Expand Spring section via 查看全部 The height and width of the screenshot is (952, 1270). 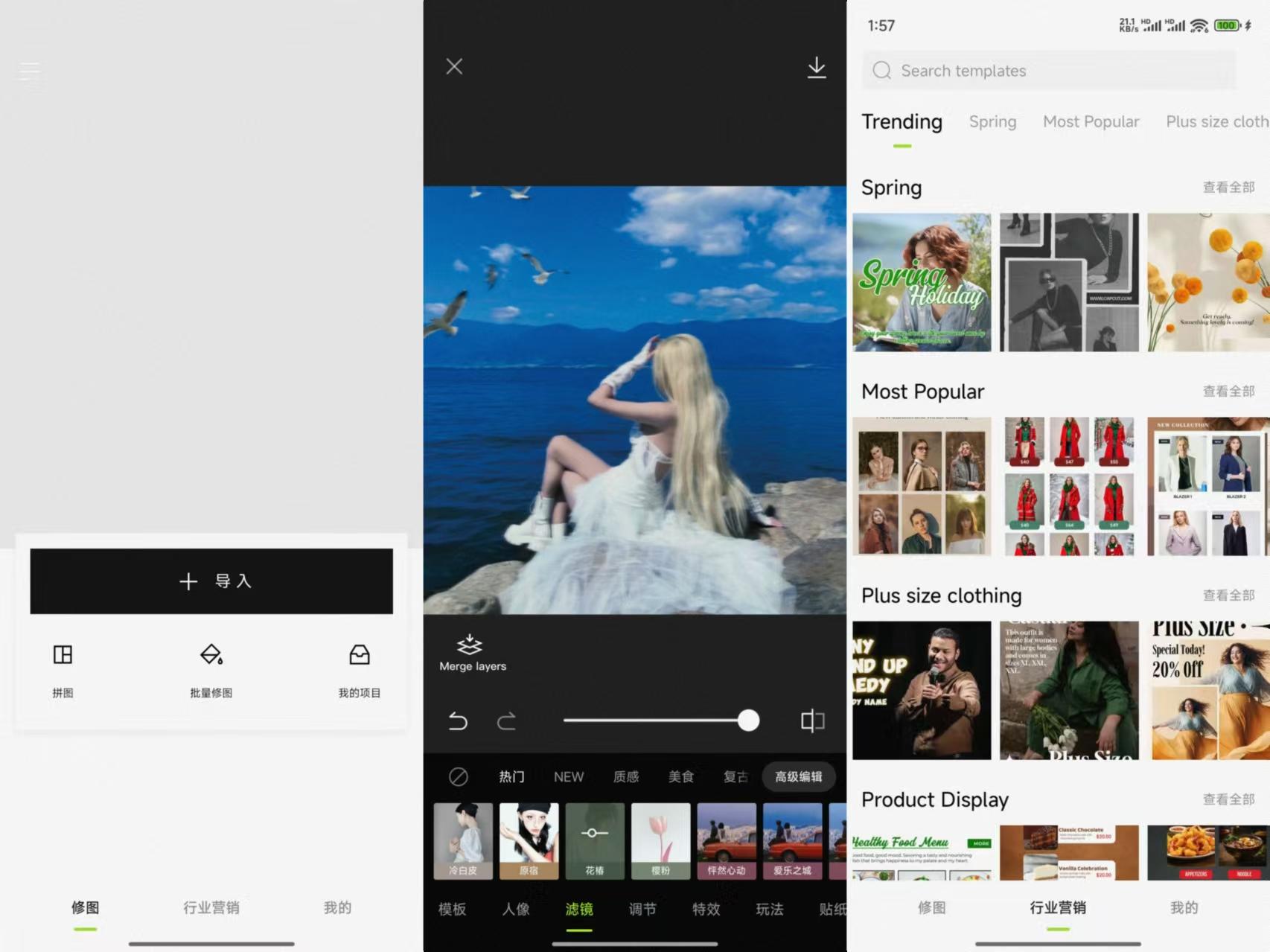[1228, 188]
